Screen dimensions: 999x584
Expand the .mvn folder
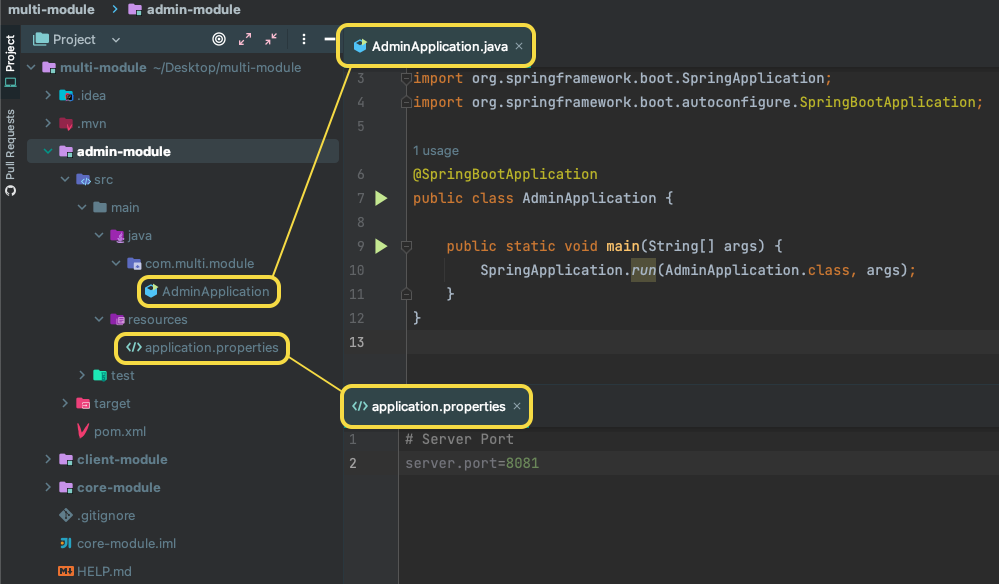pos(48,124)
